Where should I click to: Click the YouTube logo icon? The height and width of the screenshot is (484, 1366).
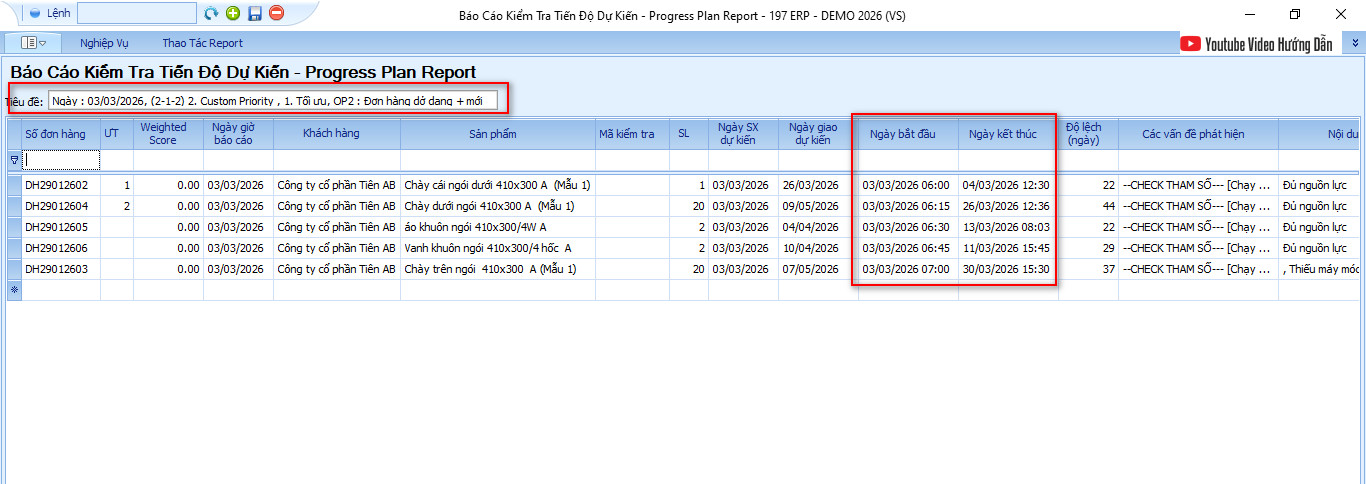(1190, 43)
